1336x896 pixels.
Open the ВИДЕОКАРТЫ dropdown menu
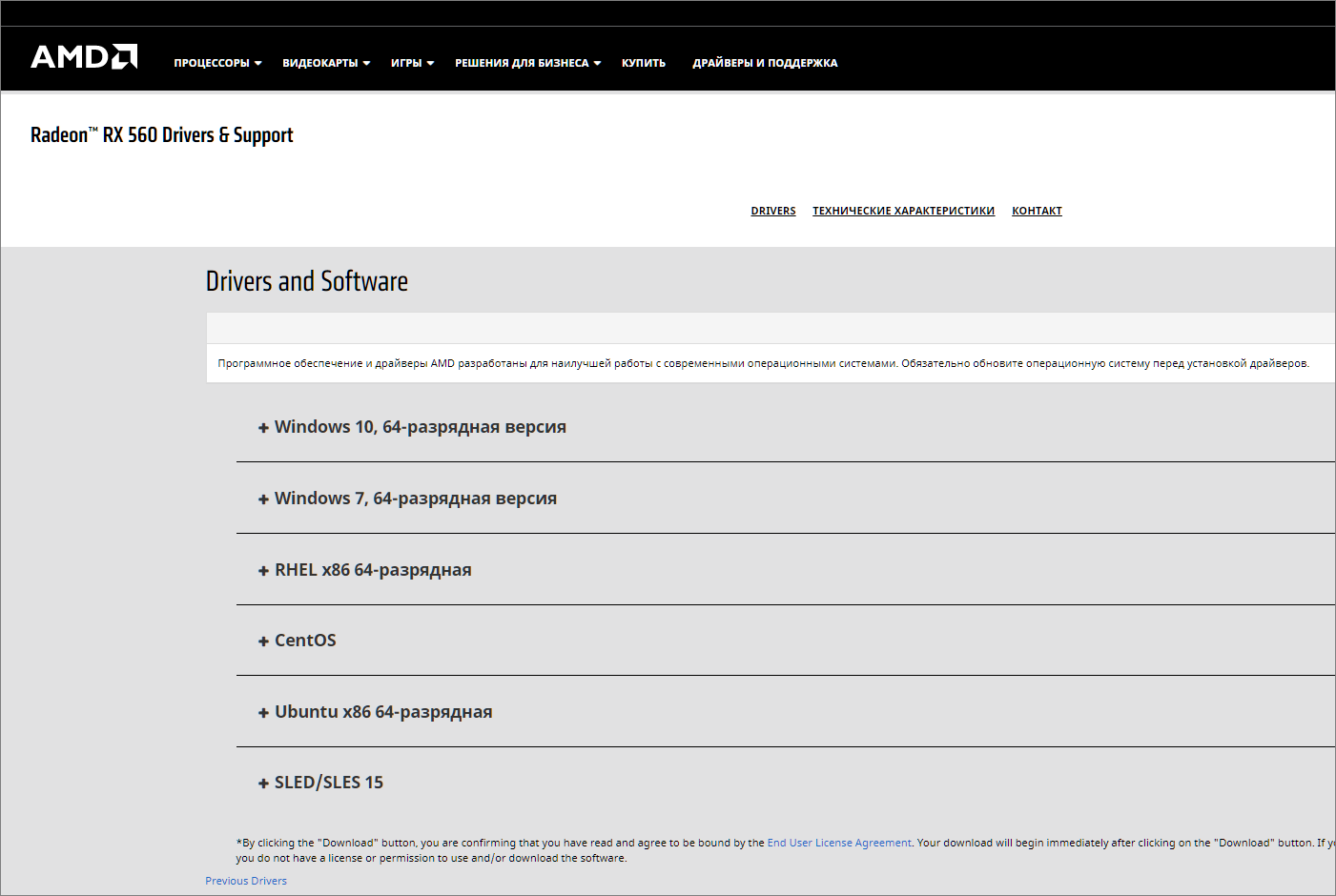point(326,63)
